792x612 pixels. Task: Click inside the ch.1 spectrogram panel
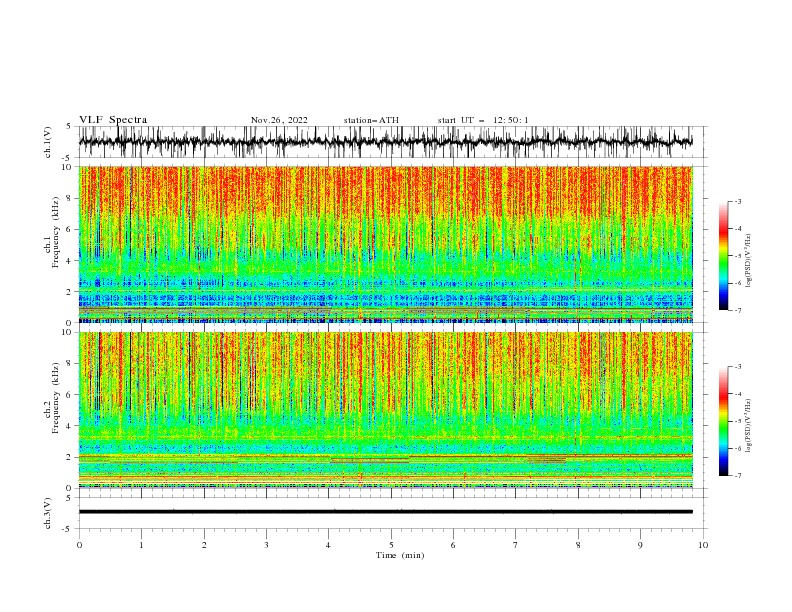tap(386, 244)
